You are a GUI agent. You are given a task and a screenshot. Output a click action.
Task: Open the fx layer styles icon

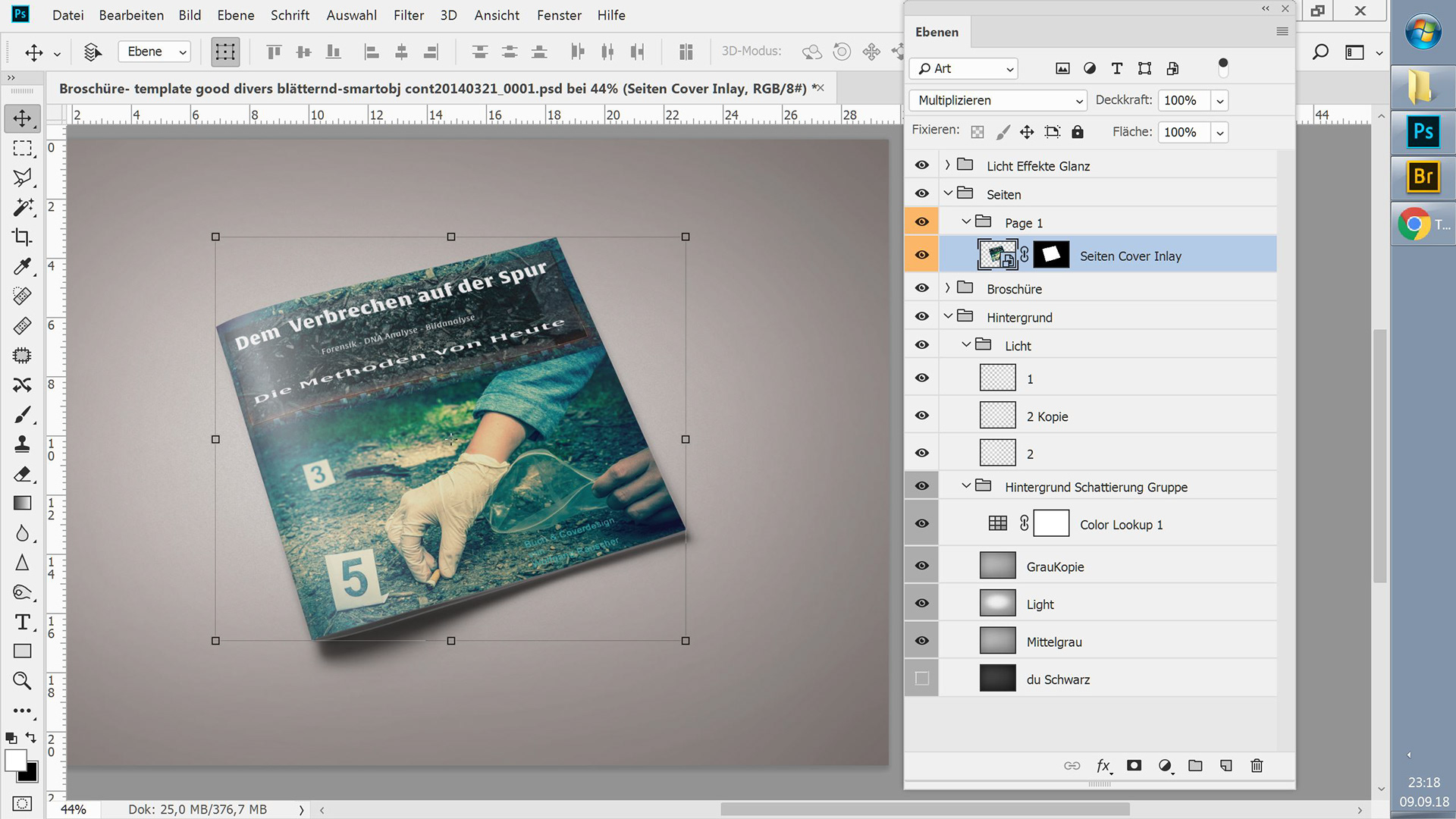pyautogui.click(x=1103, y=766)
